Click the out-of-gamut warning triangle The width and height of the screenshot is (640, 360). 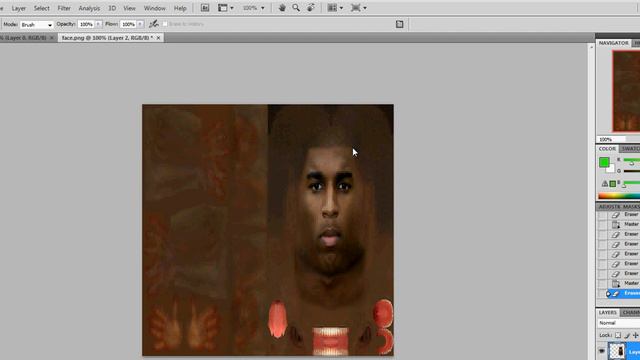click(604, 184)
